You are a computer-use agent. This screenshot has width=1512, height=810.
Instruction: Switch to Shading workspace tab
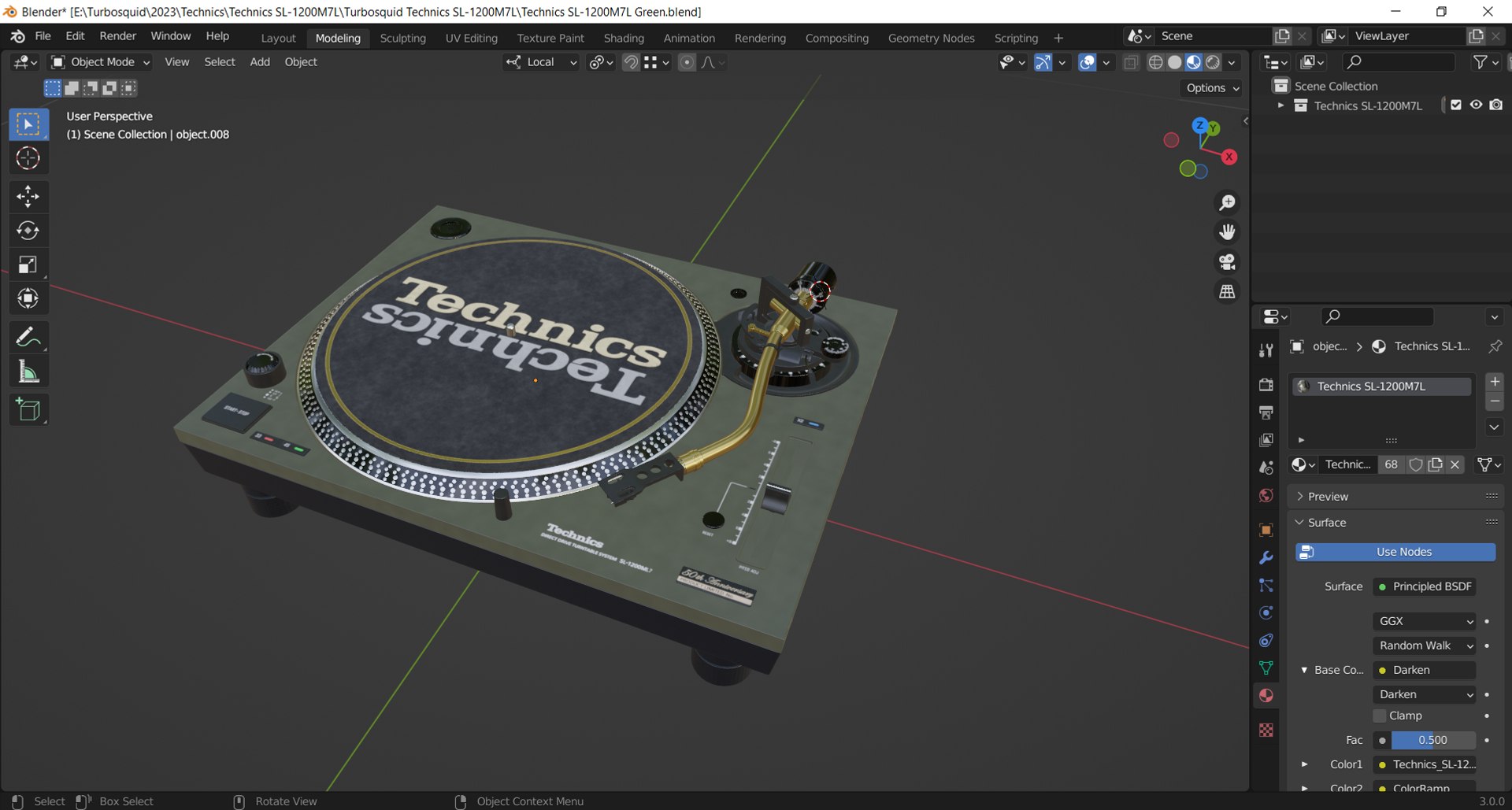pos(624,38)
